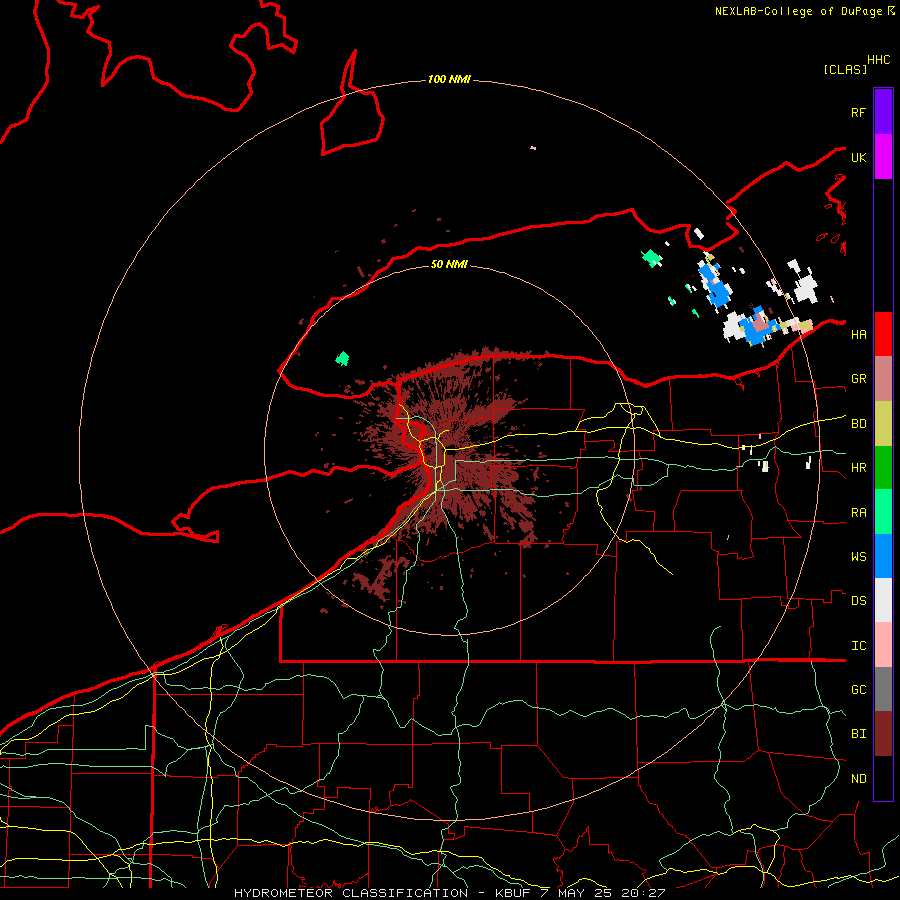Click the green rain echo near northeast shoreline
Viewport: 900px width, 900px height.
click(651, 258)
